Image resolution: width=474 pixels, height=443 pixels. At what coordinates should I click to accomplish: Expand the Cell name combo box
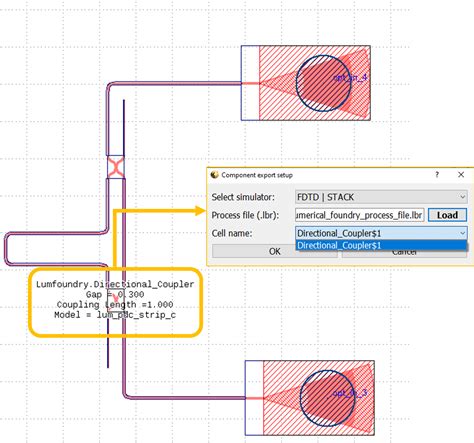click(x=381, y=233)
